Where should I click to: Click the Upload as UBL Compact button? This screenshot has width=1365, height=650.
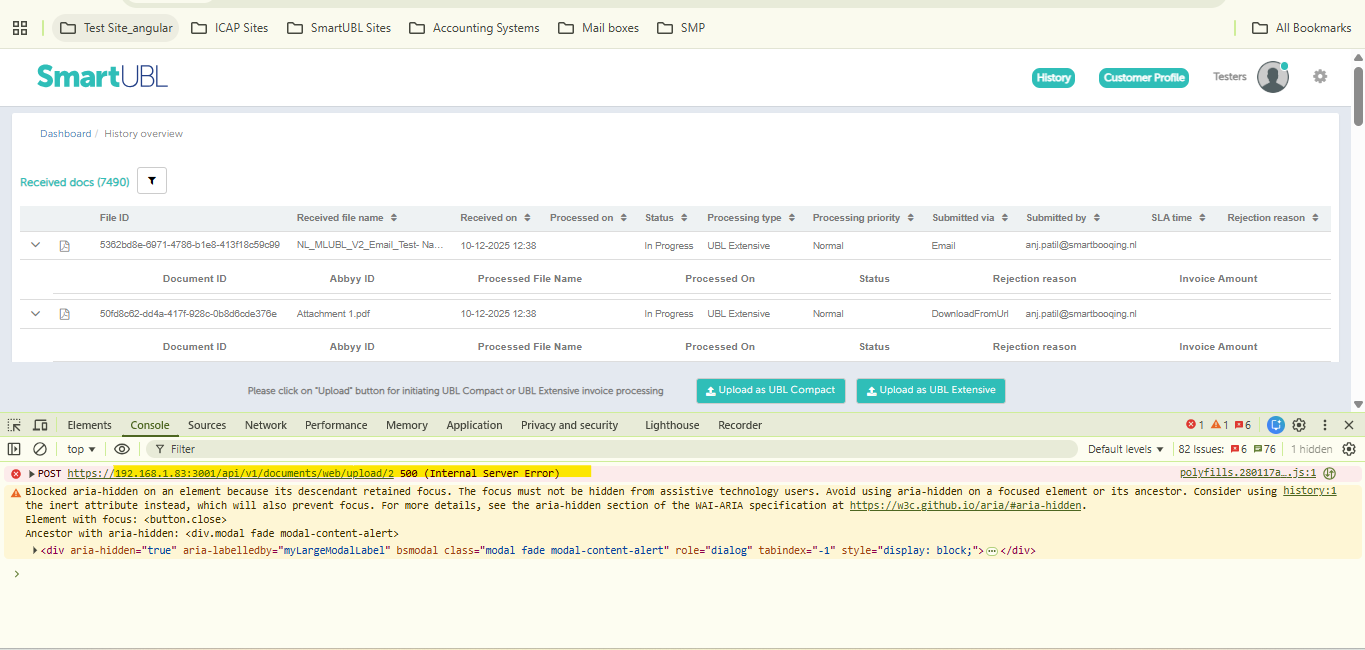pos(770,390)
